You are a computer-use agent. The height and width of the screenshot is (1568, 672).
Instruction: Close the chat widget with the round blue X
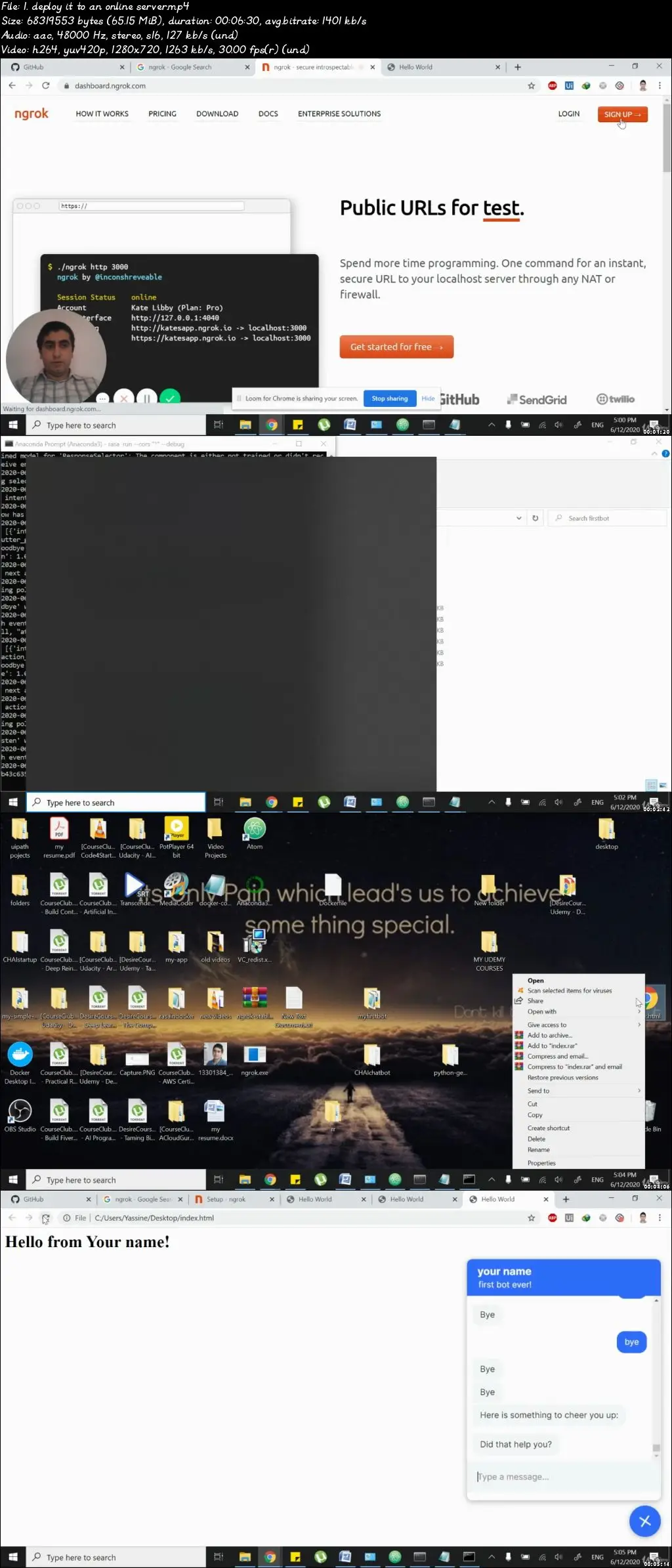644,1521
